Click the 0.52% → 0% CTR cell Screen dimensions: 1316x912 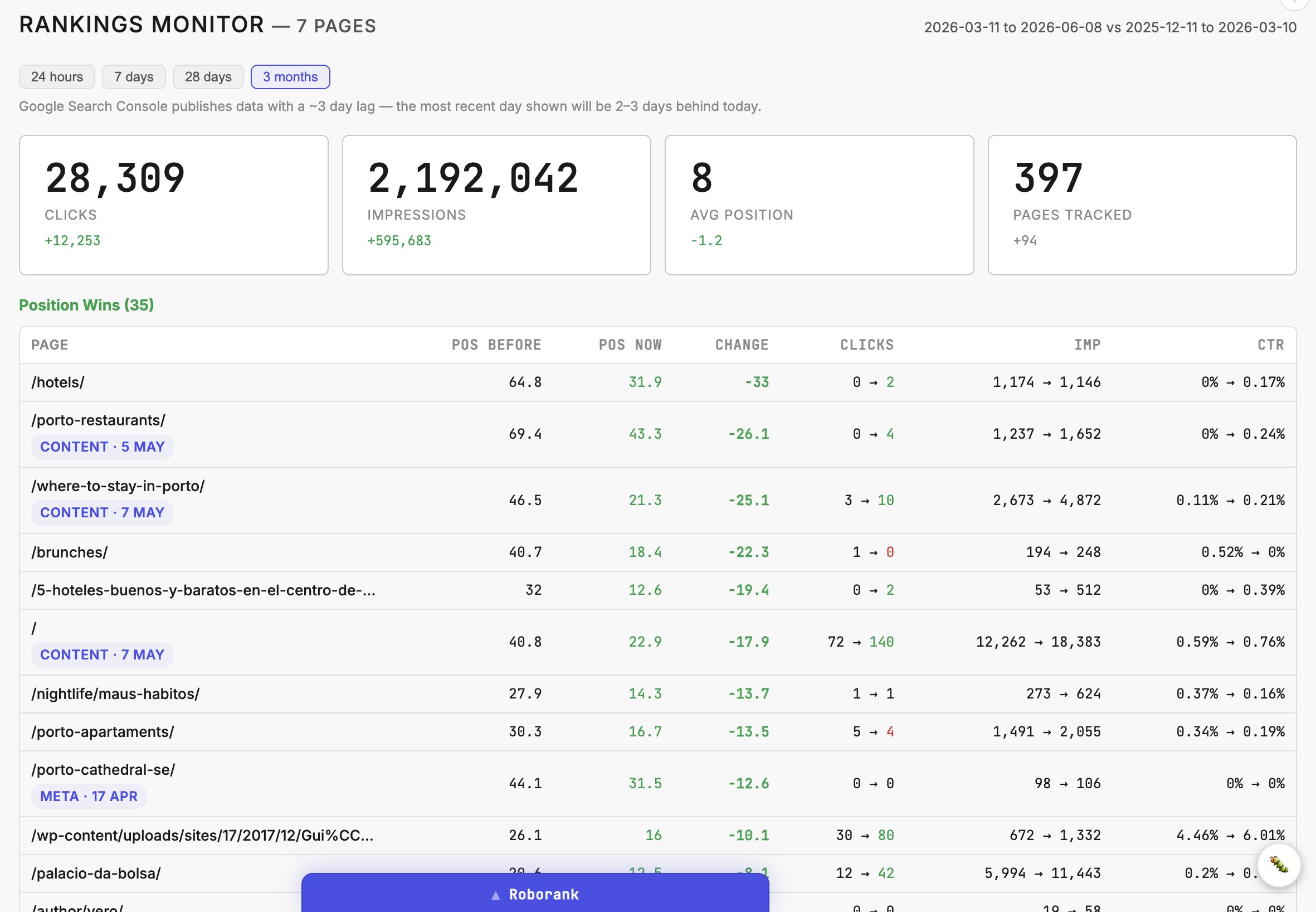tap(1243, 552)
